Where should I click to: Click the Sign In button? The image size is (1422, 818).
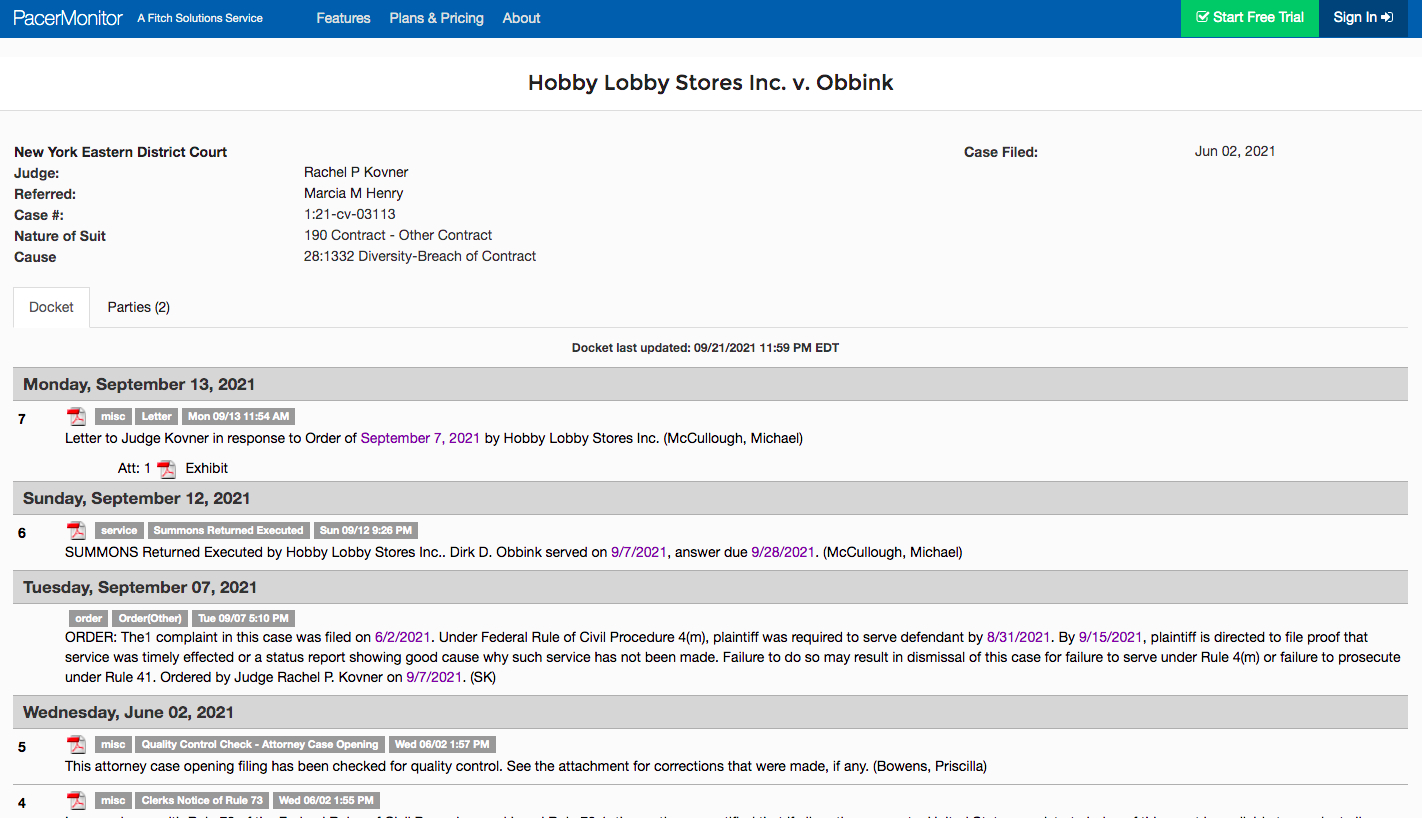point(1363,18)
